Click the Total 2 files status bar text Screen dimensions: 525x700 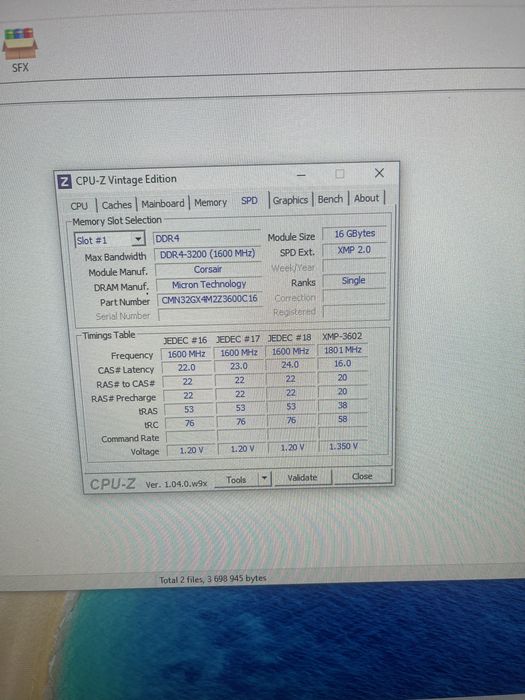(x=213, y=579)
